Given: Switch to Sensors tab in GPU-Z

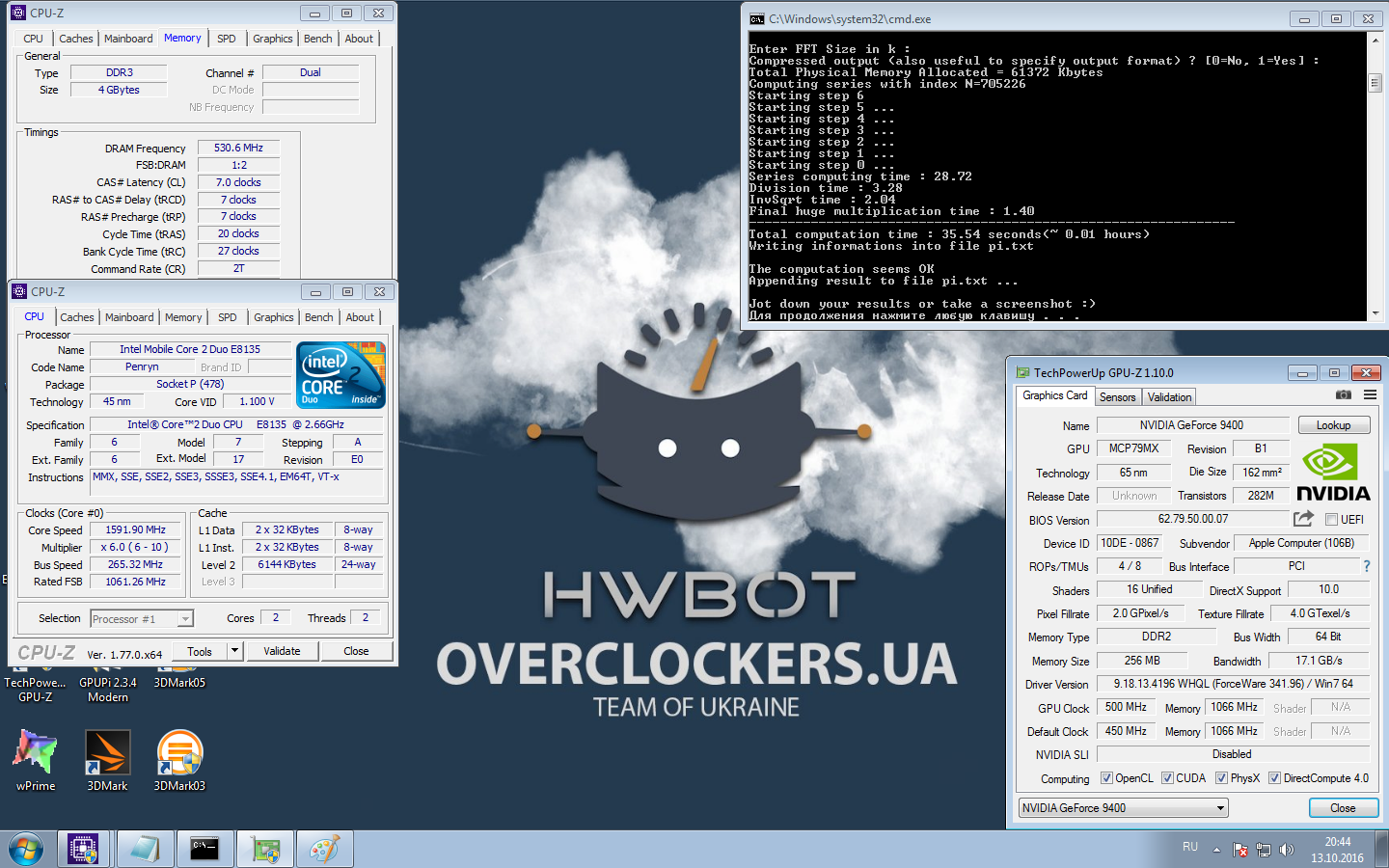Looking at the screenshot, I should tap(1118, 397).
